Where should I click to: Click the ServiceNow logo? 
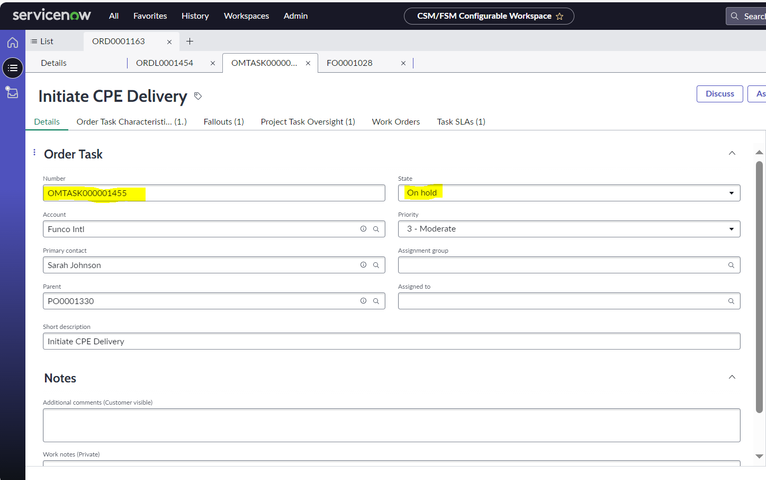pyautogui.click(x=52, y=15)
